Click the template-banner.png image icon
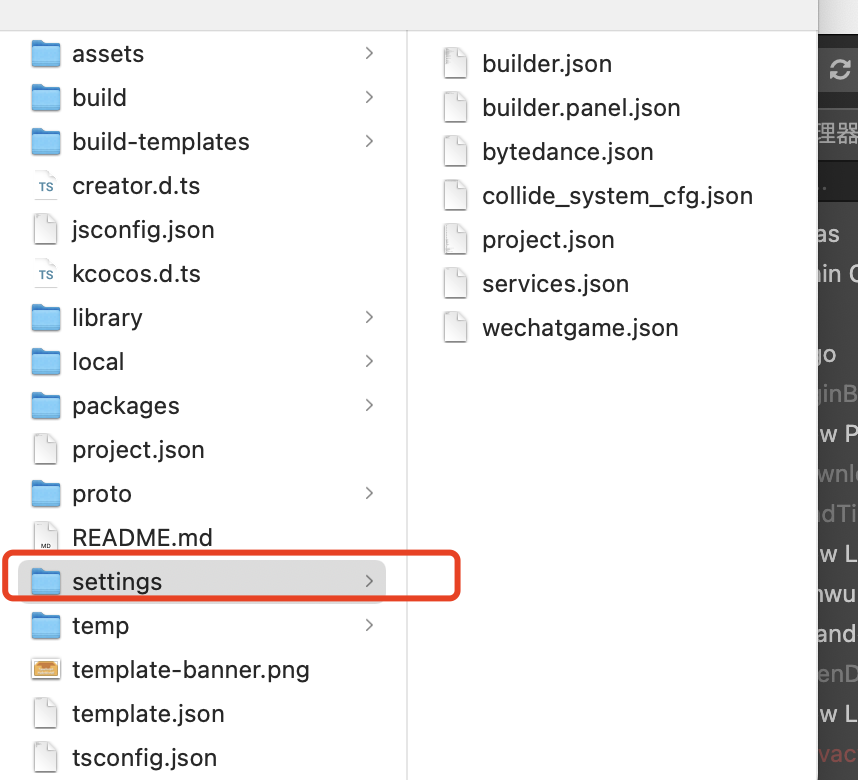Screen dimensions: 858x780 click(46, 670)
